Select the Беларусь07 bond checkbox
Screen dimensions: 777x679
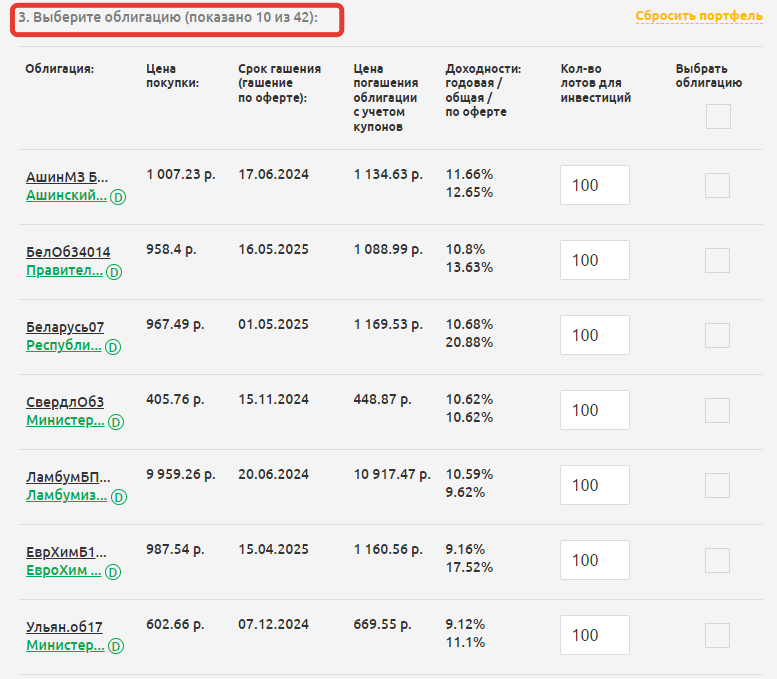(x=717, y=335)
